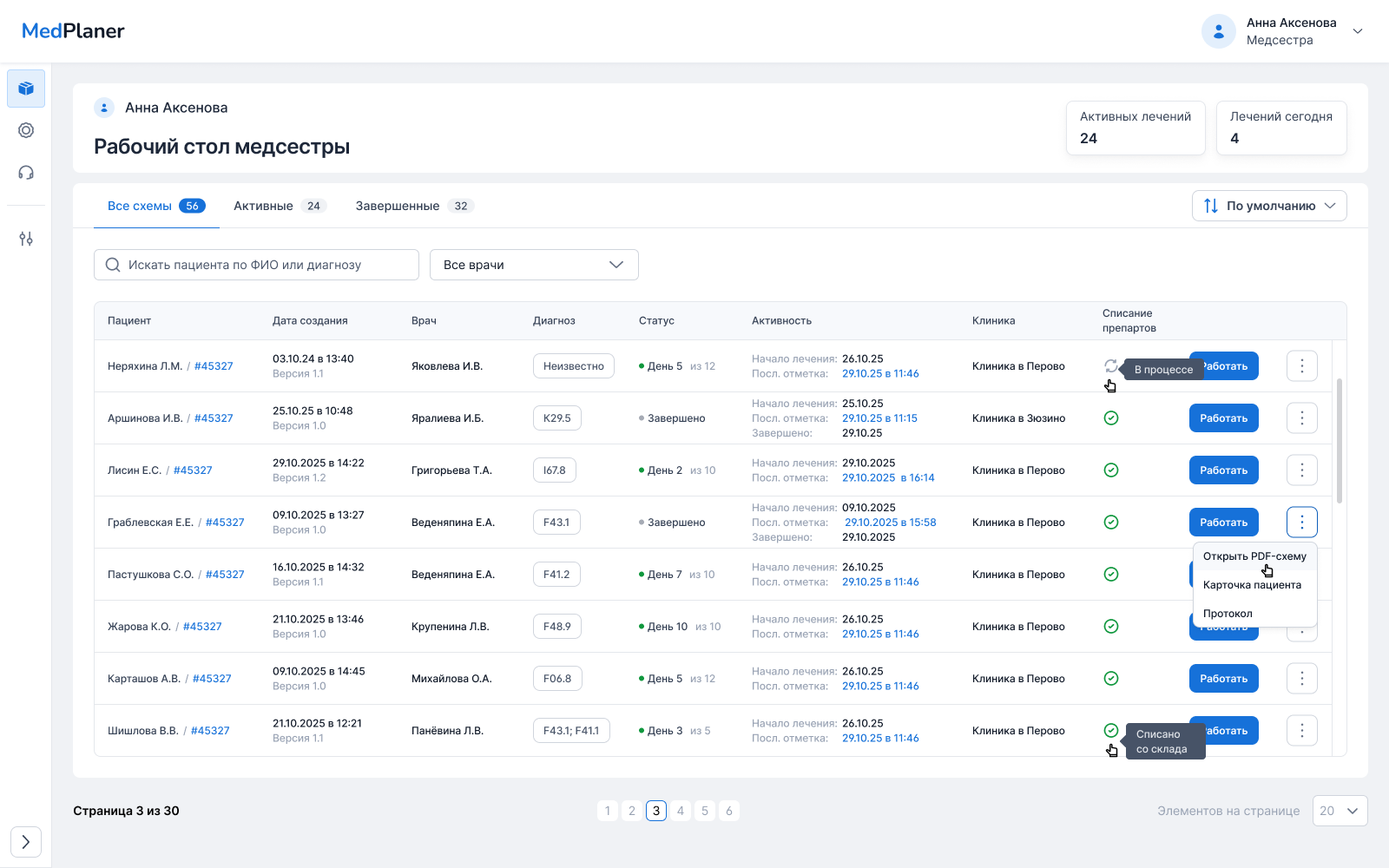1389x868 pixels.
Task: Open three-dot menu for Лисин Е.С. row
Action: click(x=1301, y=470)
